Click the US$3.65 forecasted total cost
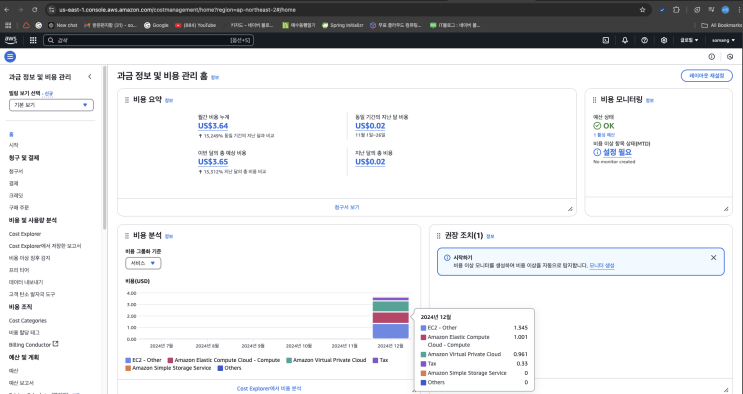This screenshot has width=743, height=394. (213, 162)
